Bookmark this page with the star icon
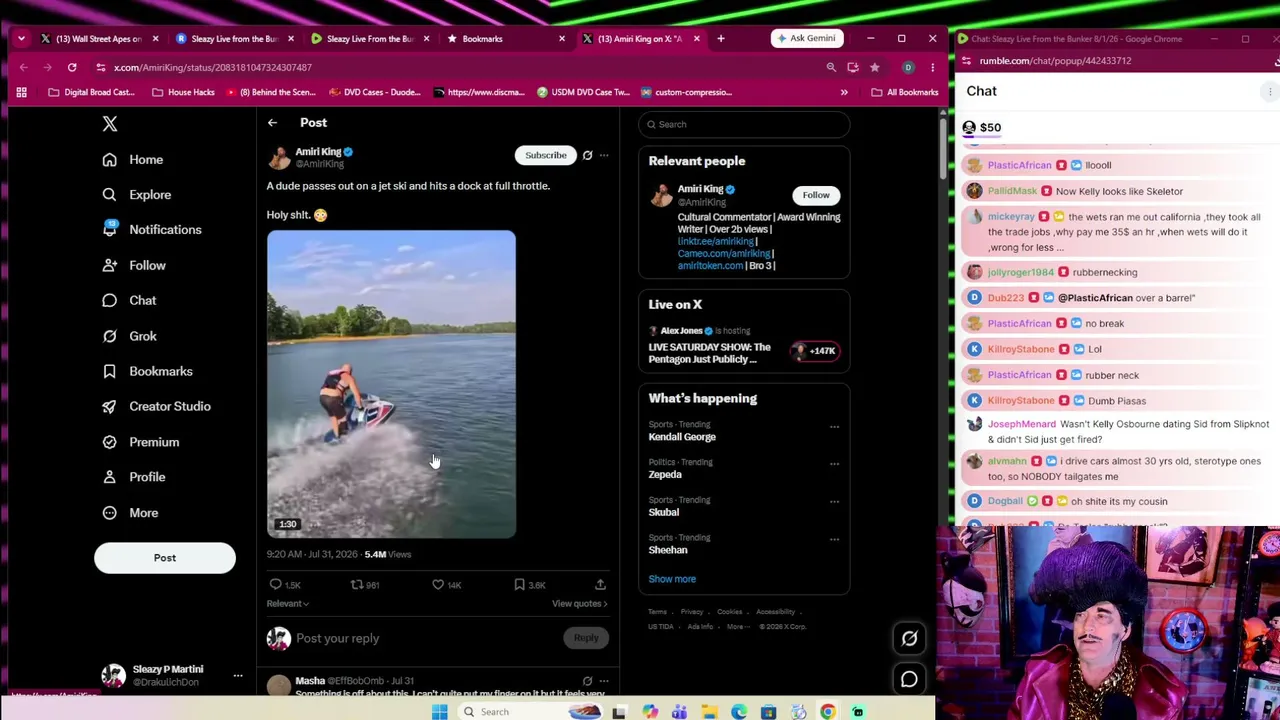This screenshot has width=1280, height=720. pos(874,68)
